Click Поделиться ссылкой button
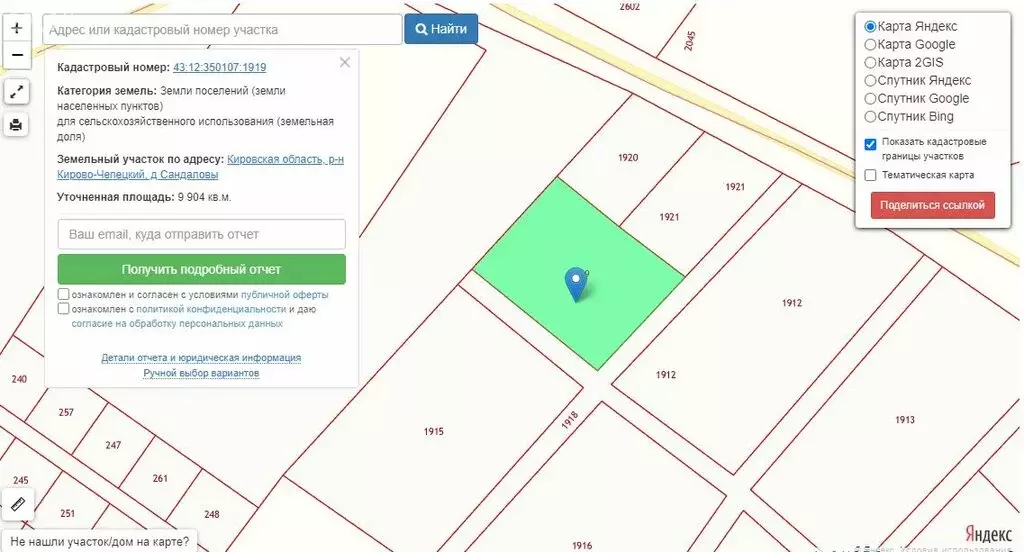 932,205
